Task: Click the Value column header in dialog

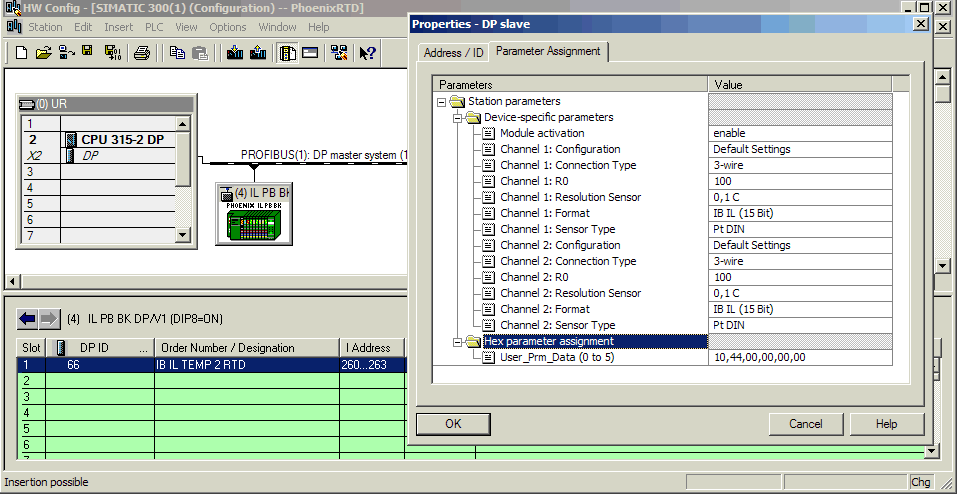Action: 800,85
